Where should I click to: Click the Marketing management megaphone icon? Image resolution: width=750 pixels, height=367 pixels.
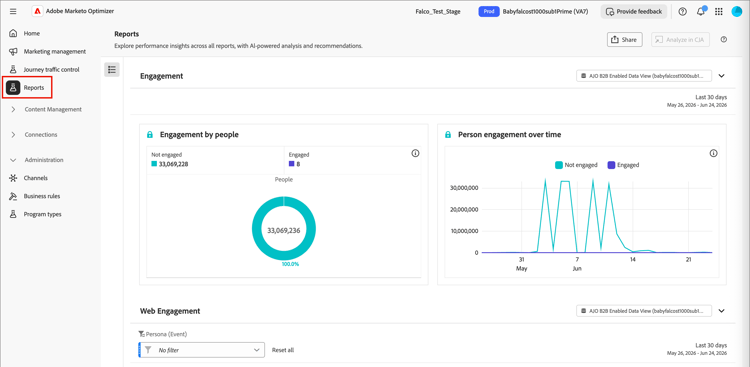point(13,51)
